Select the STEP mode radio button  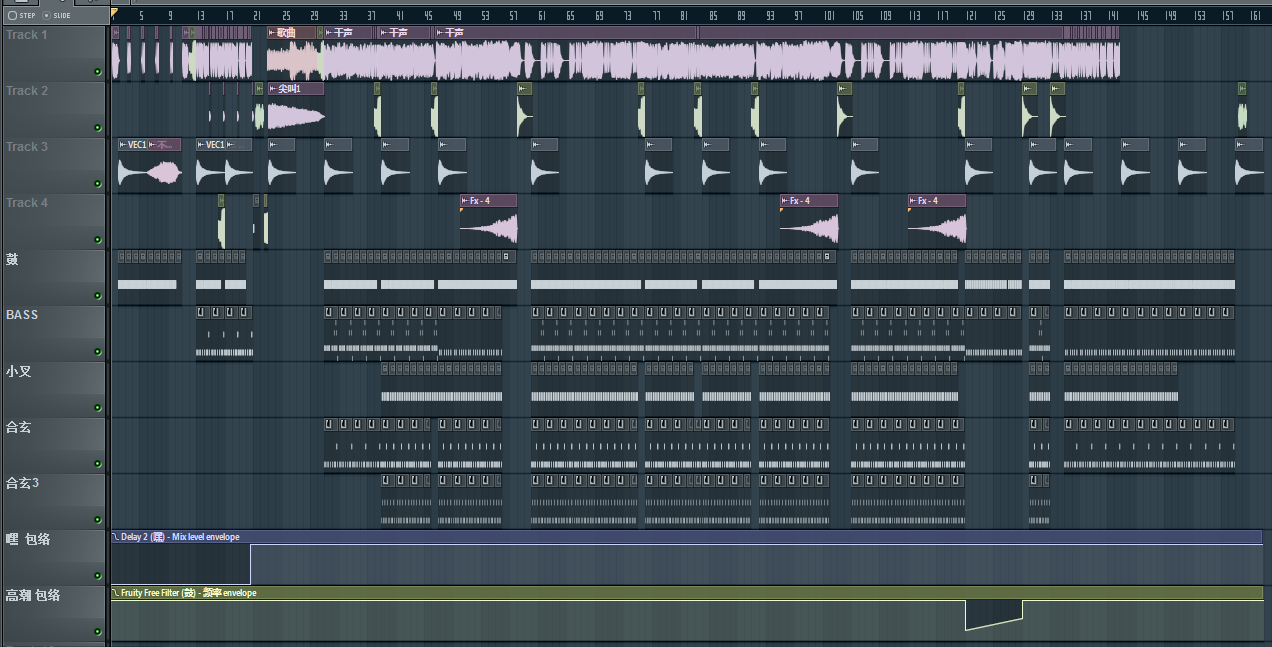click(x=12, y=15)
